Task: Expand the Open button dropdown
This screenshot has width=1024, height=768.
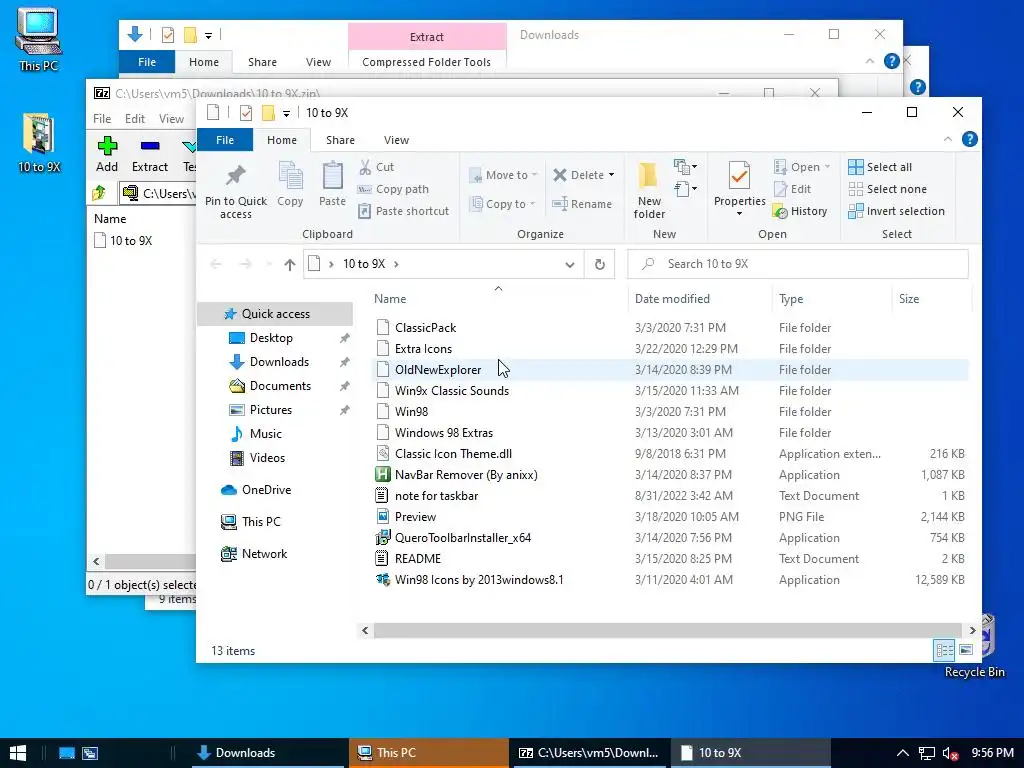Action: tap(827, 167)
